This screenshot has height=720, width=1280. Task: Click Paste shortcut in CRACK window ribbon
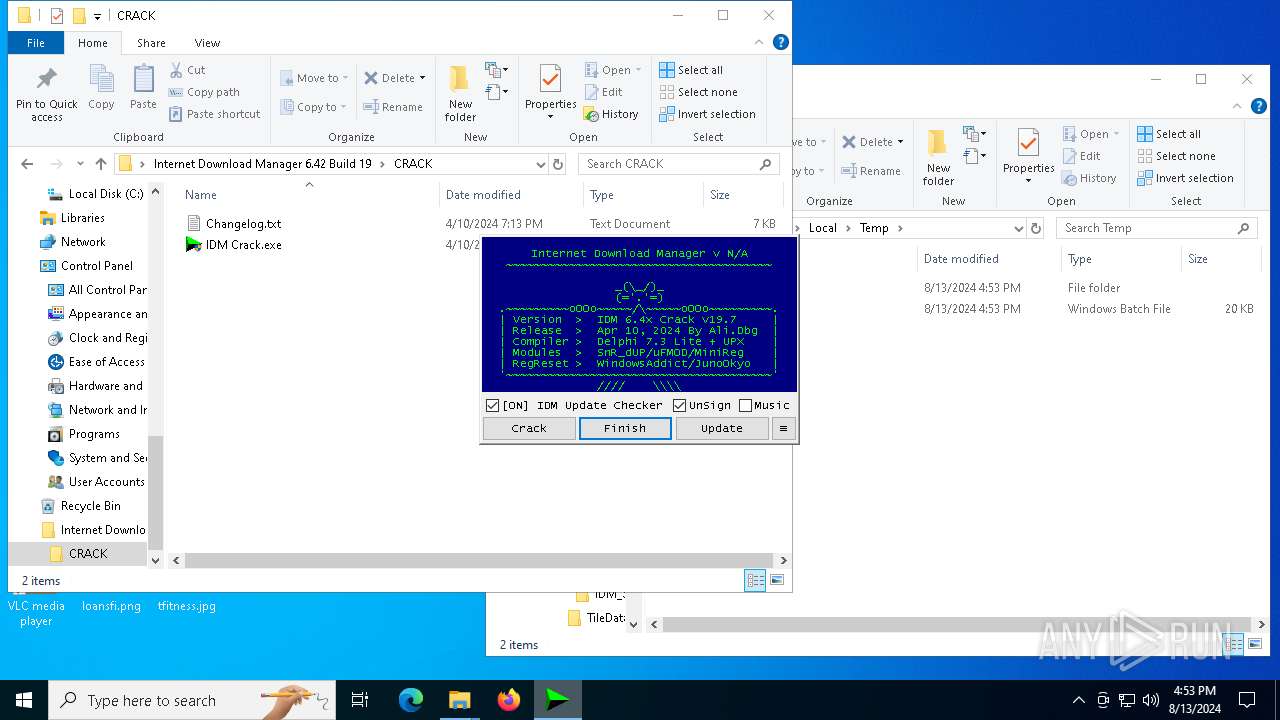pyautogui.click(x=214, y=114)
